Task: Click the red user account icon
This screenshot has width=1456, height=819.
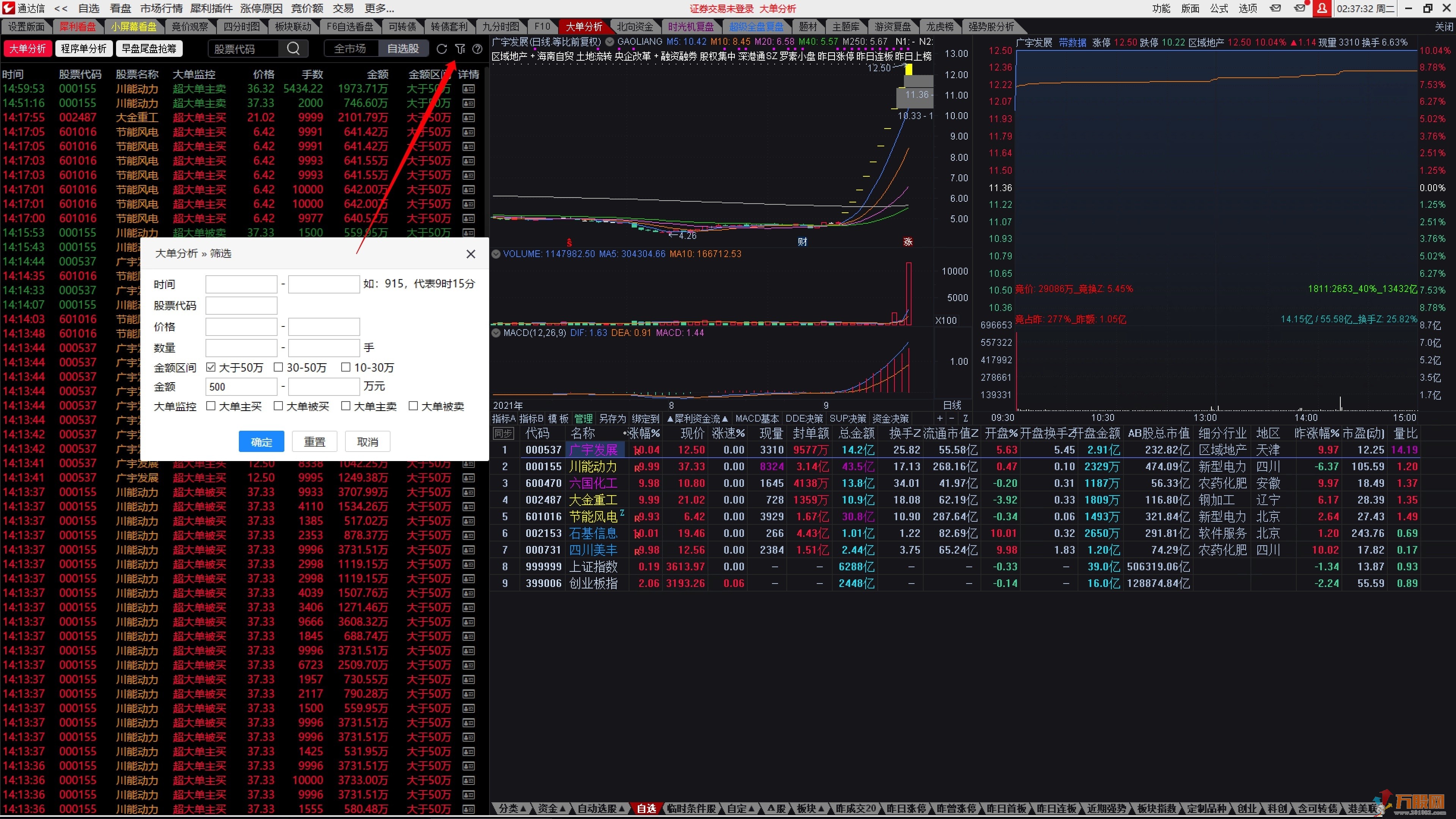Action: (x=1321, y=8)
